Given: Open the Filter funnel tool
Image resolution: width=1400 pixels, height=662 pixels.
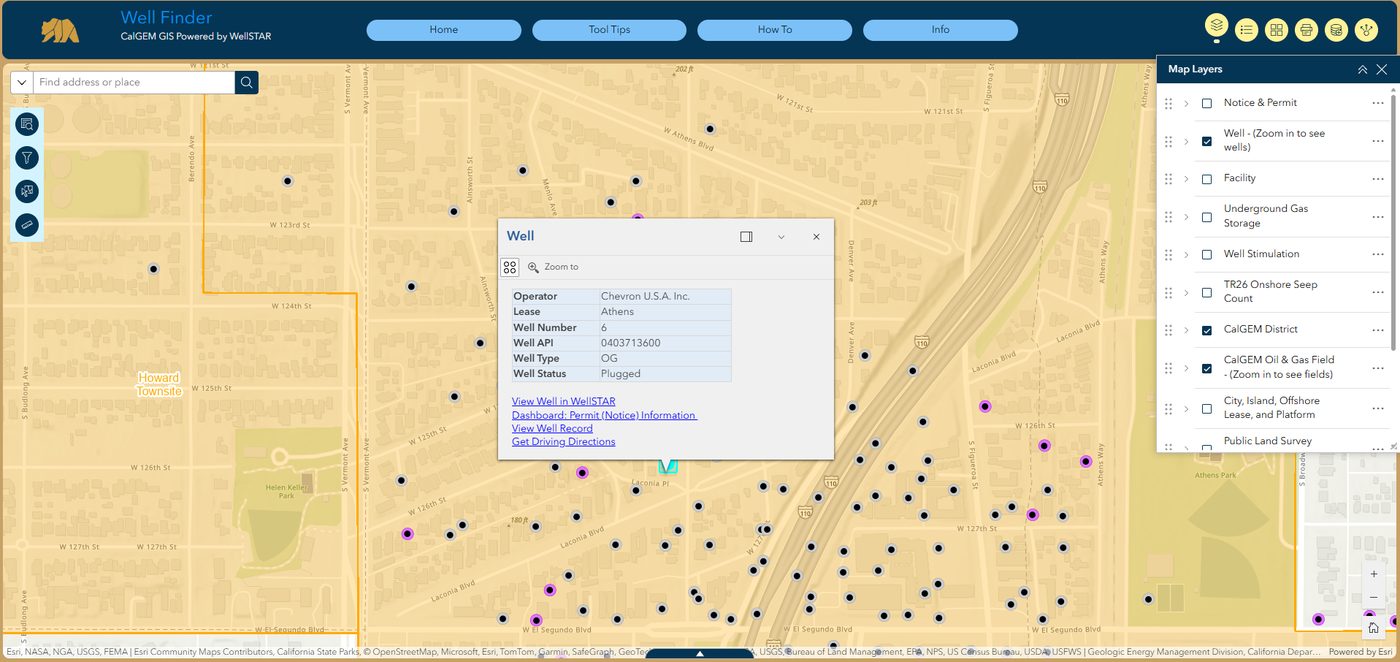Looking at the screenshot, I should [x=27, y=158].
